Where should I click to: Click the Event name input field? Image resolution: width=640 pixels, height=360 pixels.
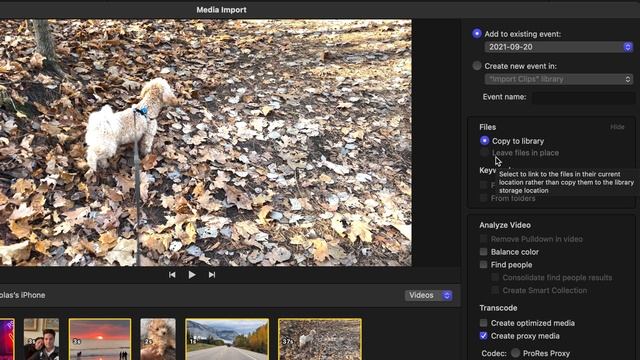[584, 97]
